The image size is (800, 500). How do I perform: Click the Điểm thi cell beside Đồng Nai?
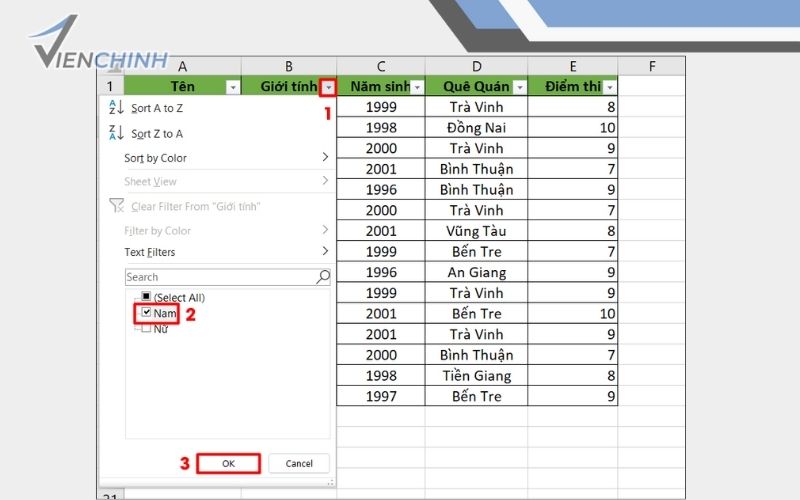point(572,128)
